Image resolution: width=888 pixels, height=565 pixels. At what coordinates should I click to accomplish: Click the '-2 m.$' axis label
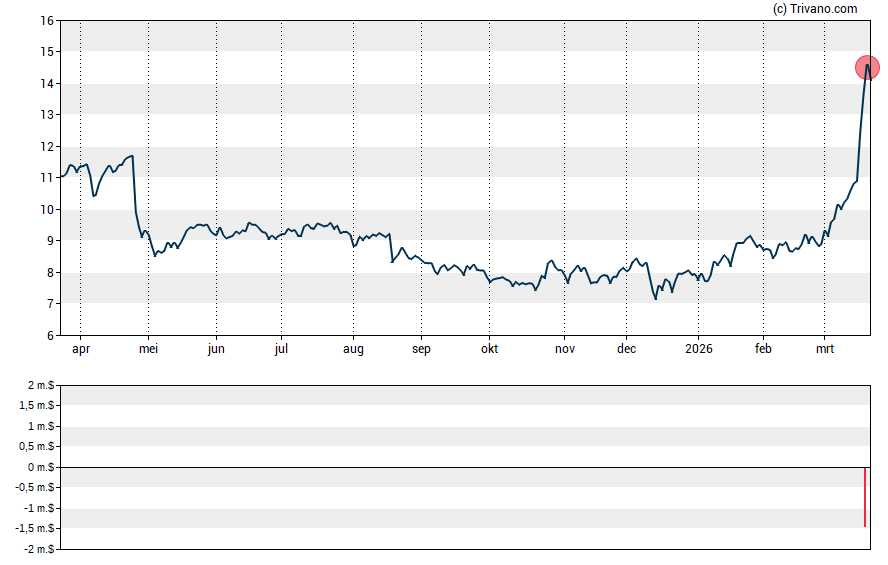click(x=40, y=549)
